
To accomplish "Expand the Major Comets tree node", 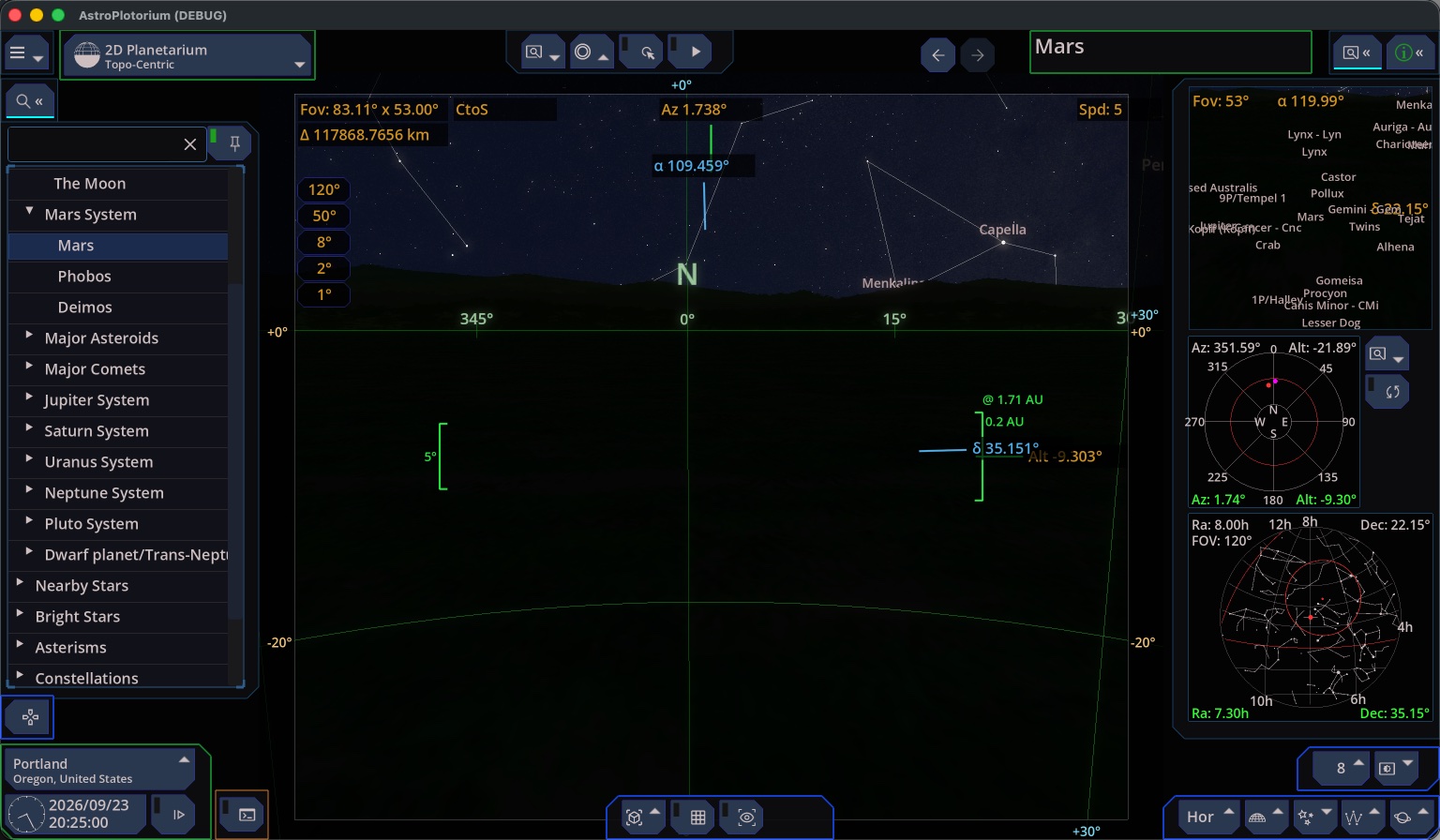I will tap(29, 367).
